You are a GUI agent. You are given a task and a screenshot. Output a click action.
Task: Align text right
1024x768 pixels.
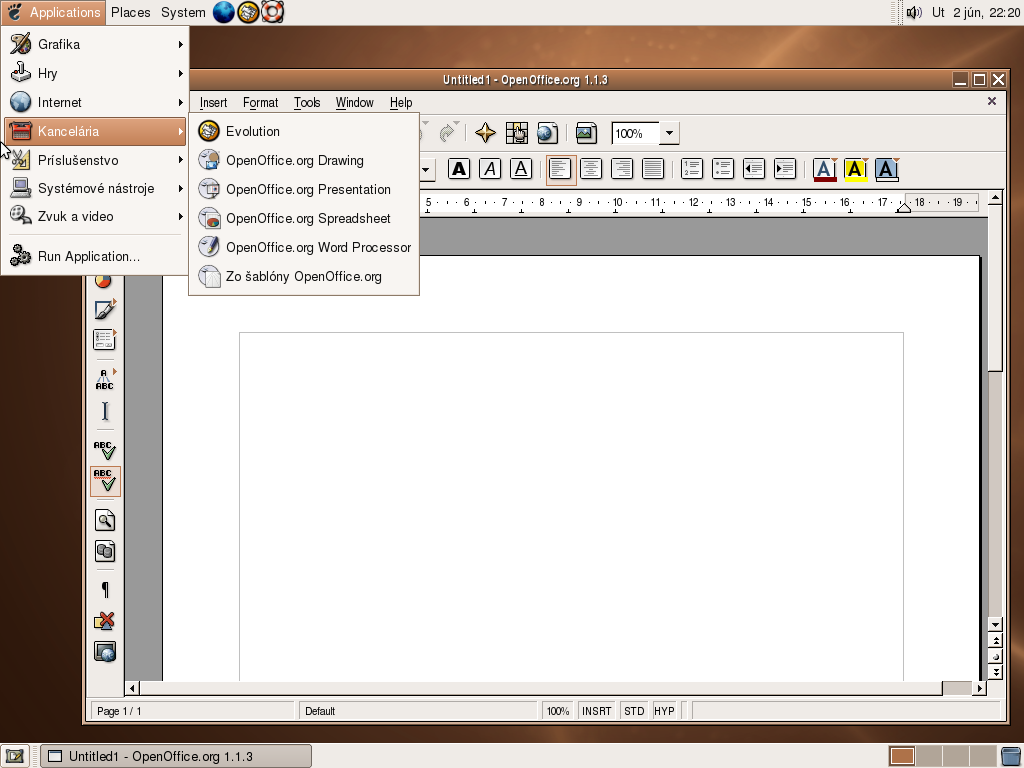pos(622,169)
